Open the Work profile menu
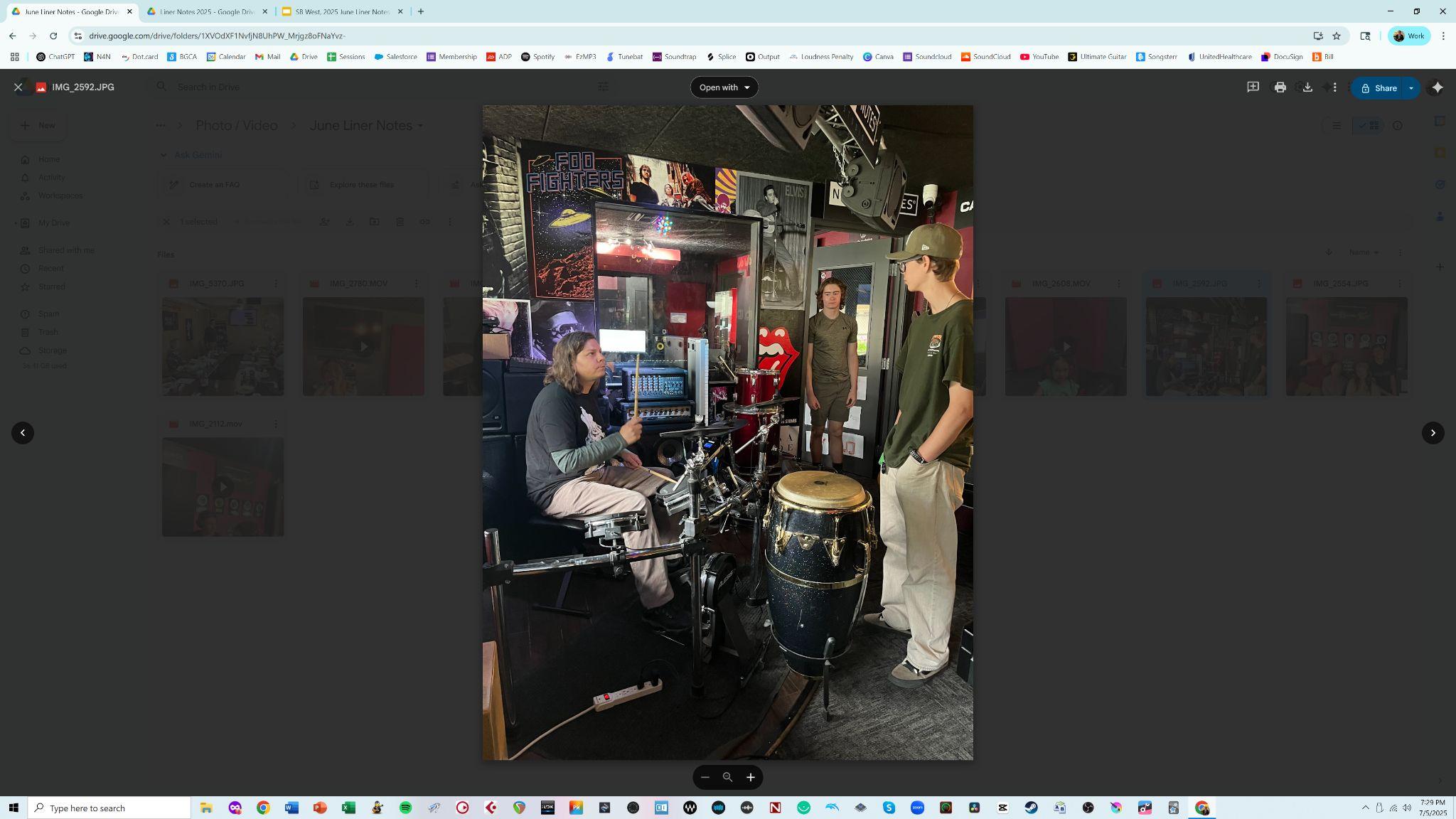The height and width of the screenshot is (819, 1456). [x=1409, y=36]
